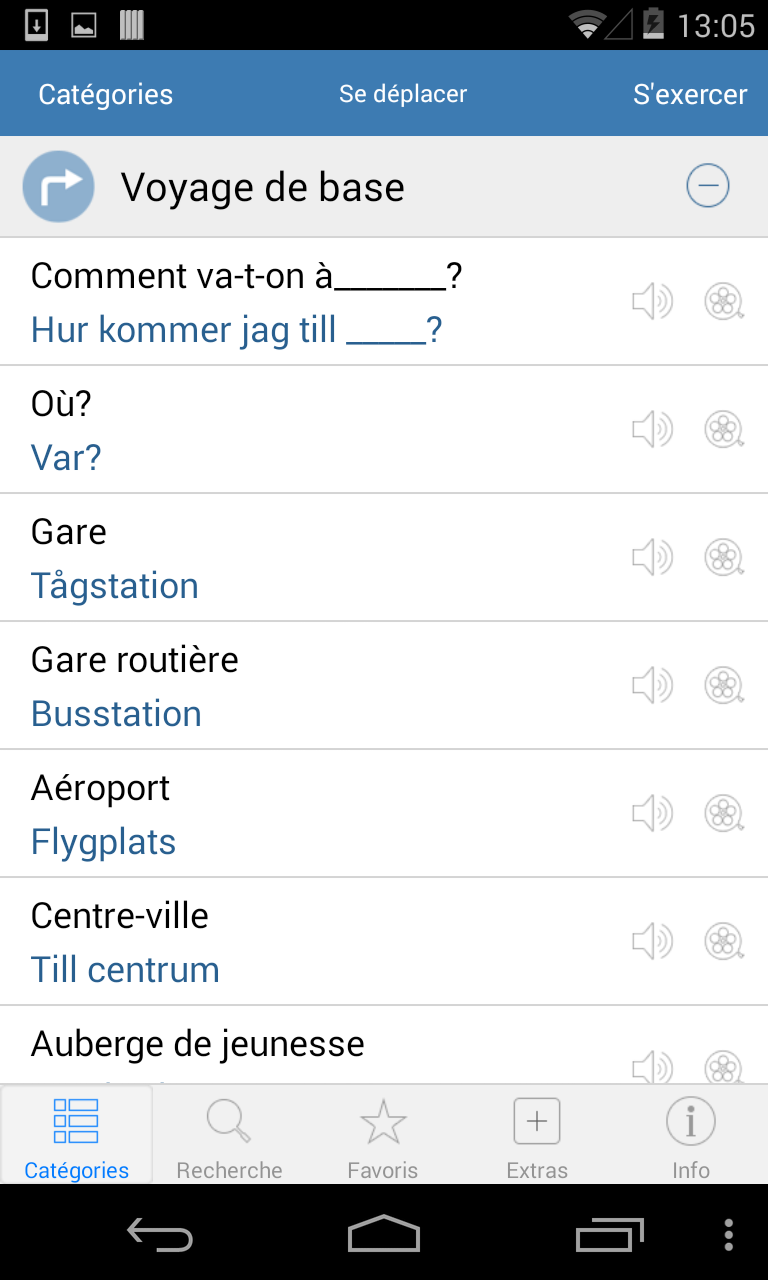Tap 'S'exercer' in the top bar
The image size is (768, 1280).
point(690,95)
